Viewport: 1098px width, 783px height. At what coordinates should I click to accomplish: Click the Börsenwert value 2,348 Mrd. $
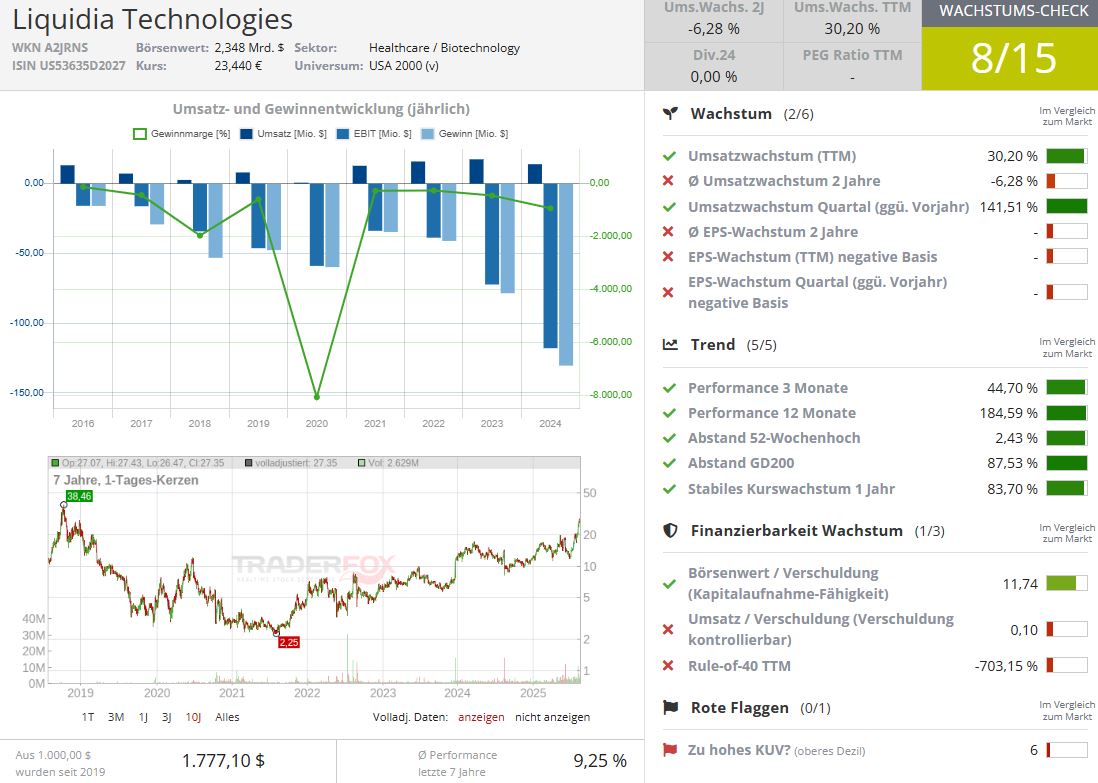249,48
